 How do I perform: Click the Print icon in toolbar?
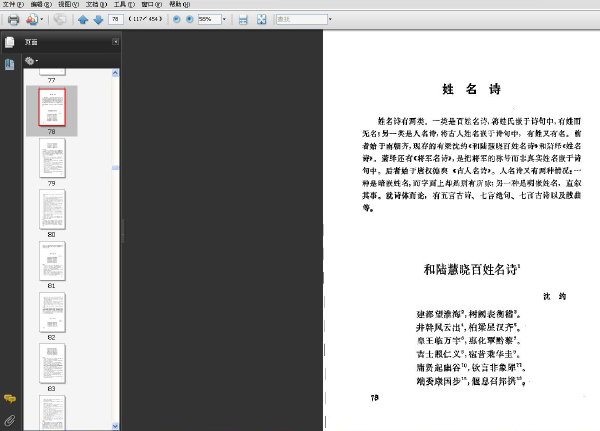[x=13, y=19]
